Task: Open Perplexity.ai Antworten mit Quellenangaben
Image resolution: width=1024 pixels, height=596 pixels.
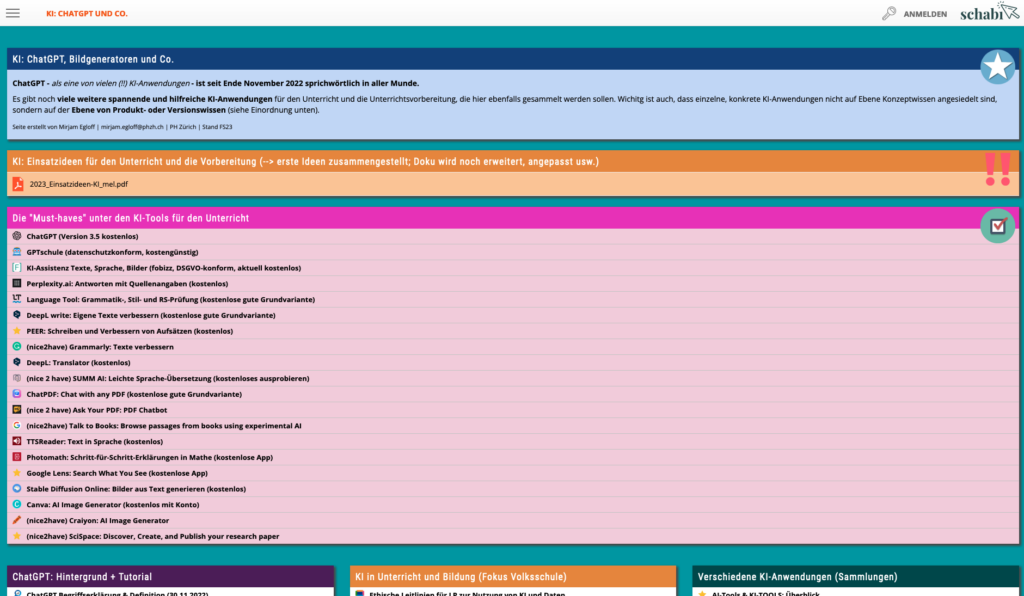Action: point(127,284)
